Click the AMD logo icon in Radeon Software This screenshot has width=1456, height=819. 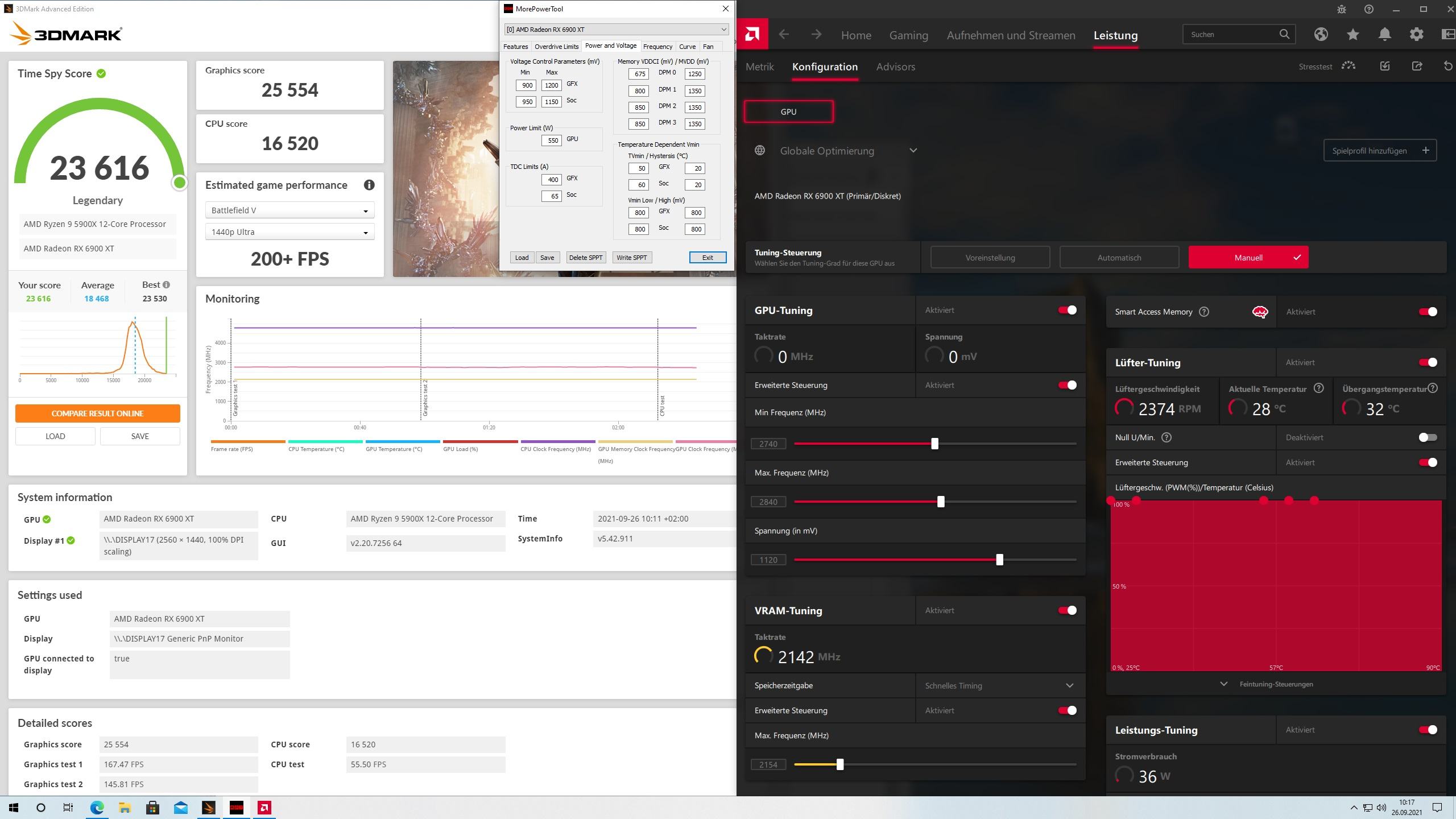[x=752, y=35]
